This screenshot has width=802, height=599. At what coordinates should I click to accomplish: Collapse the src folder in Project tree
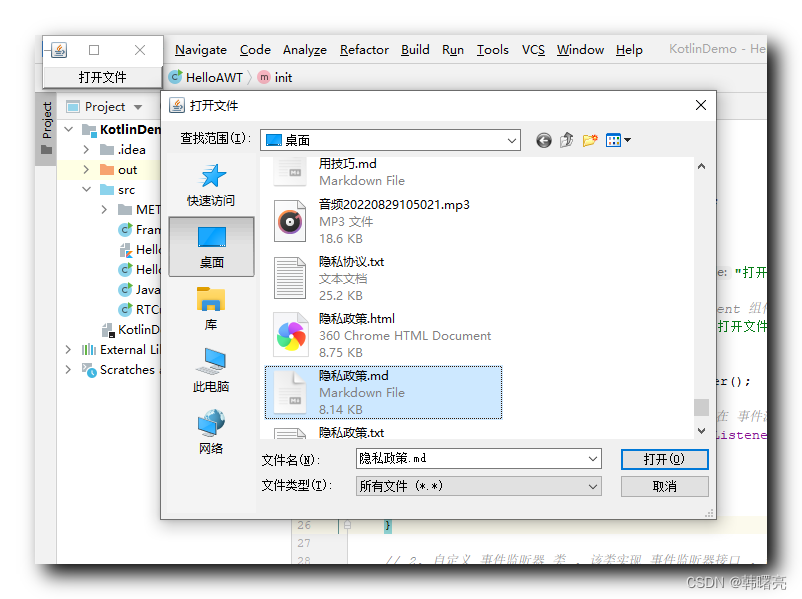pyautogui.click(x=88, y=189)
